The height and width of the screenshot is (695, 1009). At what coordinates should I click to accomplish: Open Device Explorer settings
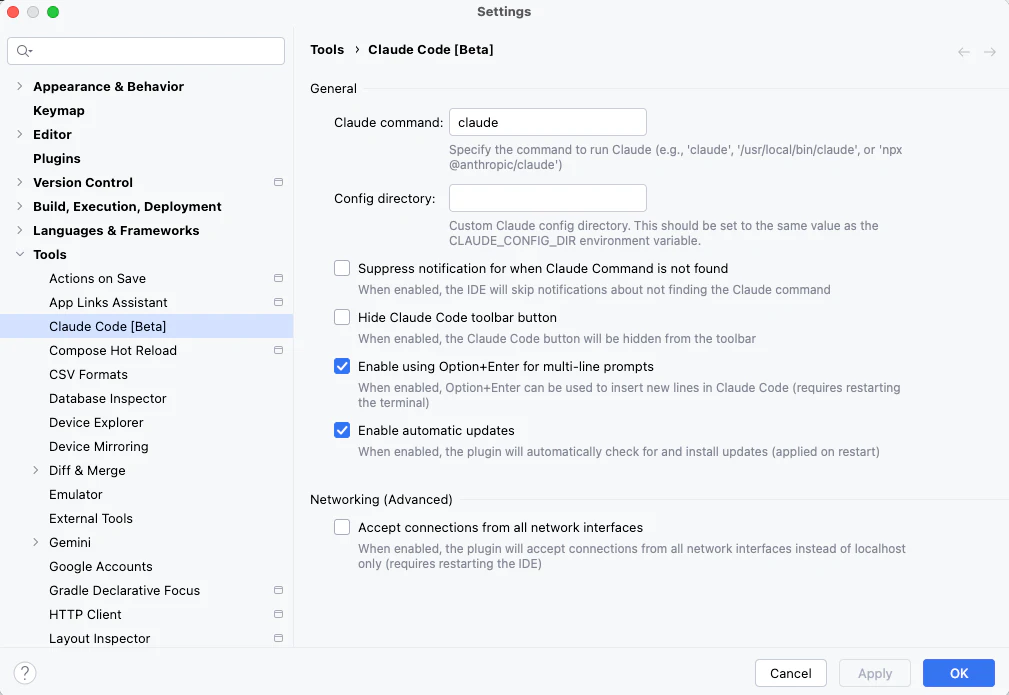pos(96,422)
